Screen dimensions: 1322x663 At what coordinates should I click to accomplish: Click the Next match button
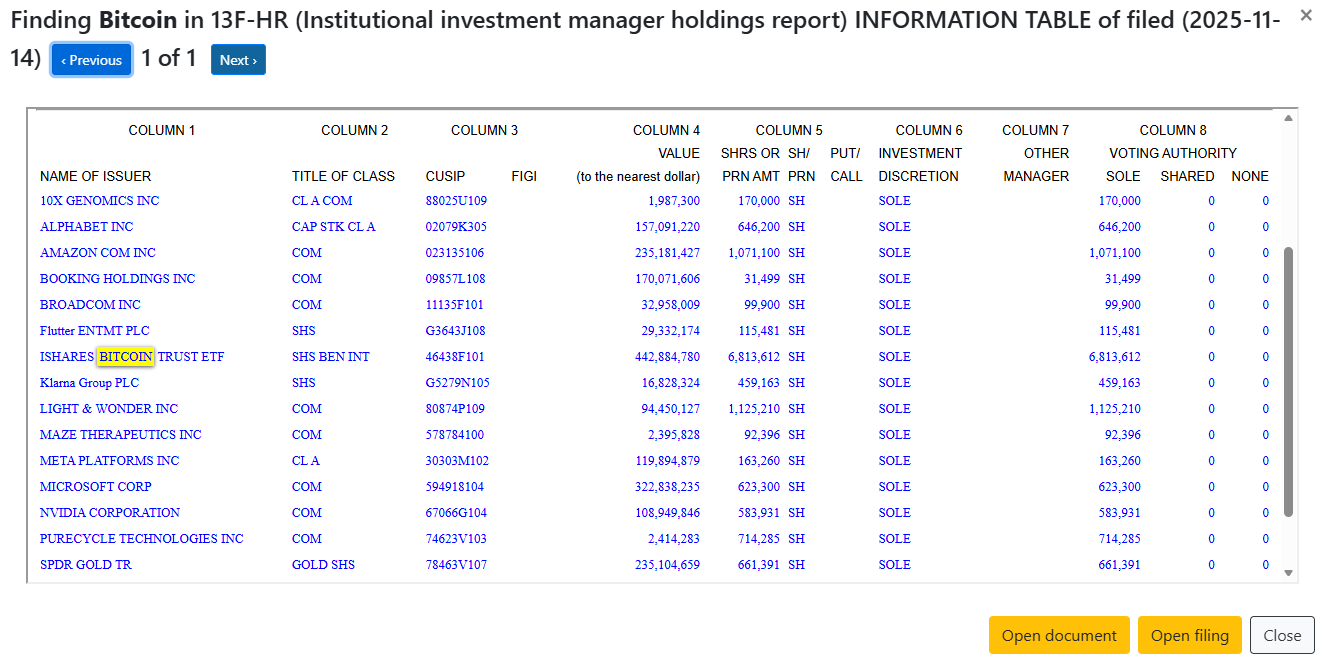238,60
